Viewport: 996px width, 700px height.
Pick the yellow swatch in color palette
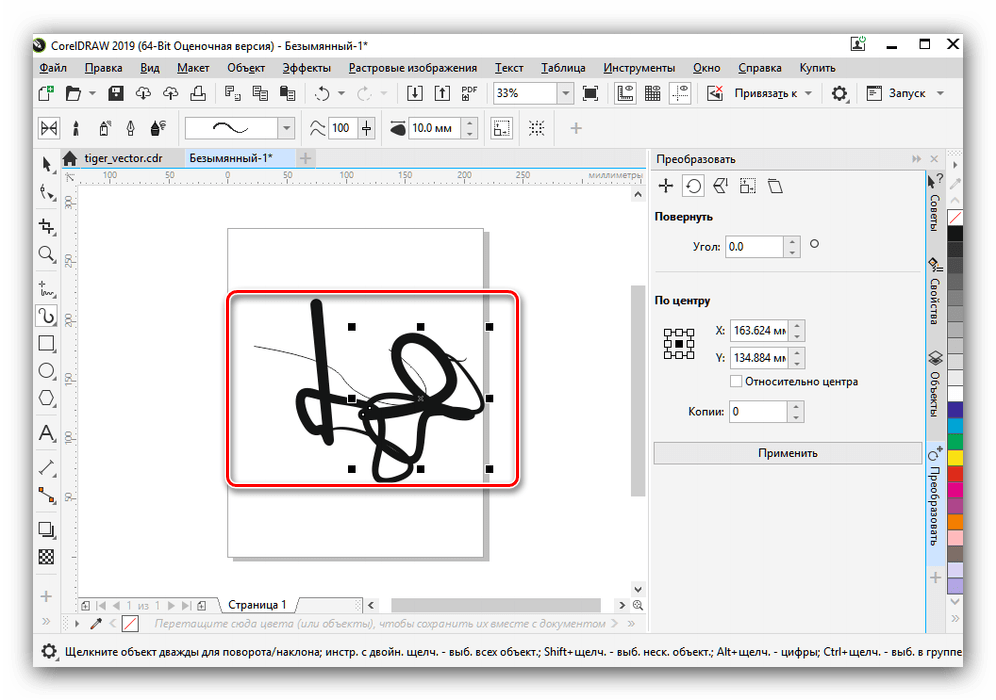955,457
